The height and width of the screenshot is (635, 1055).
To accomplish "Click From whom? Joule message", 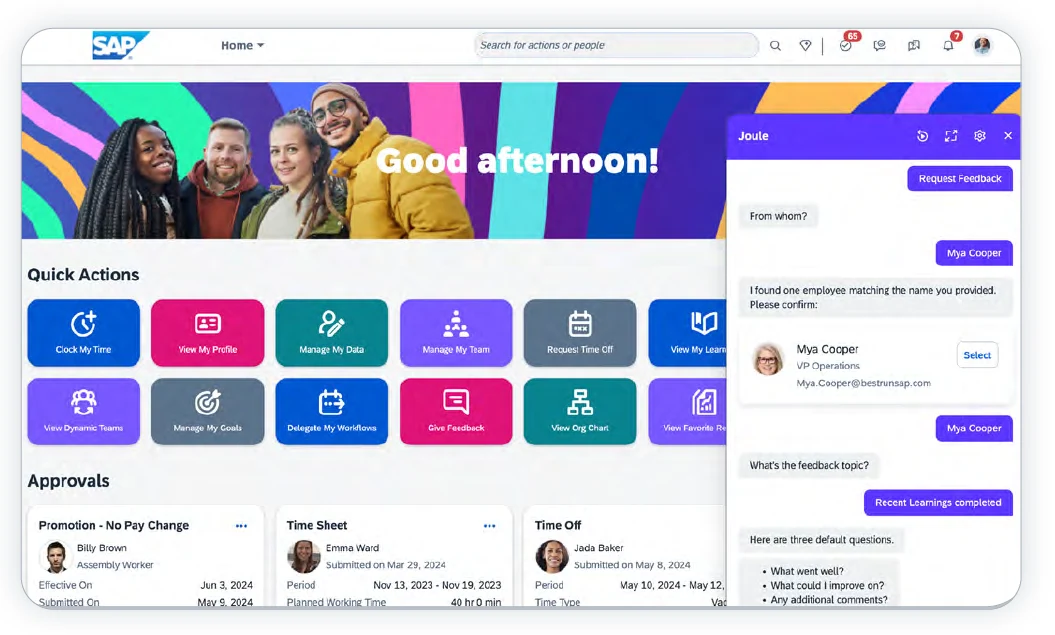I will pyautogui.click(x=778, y=216).
